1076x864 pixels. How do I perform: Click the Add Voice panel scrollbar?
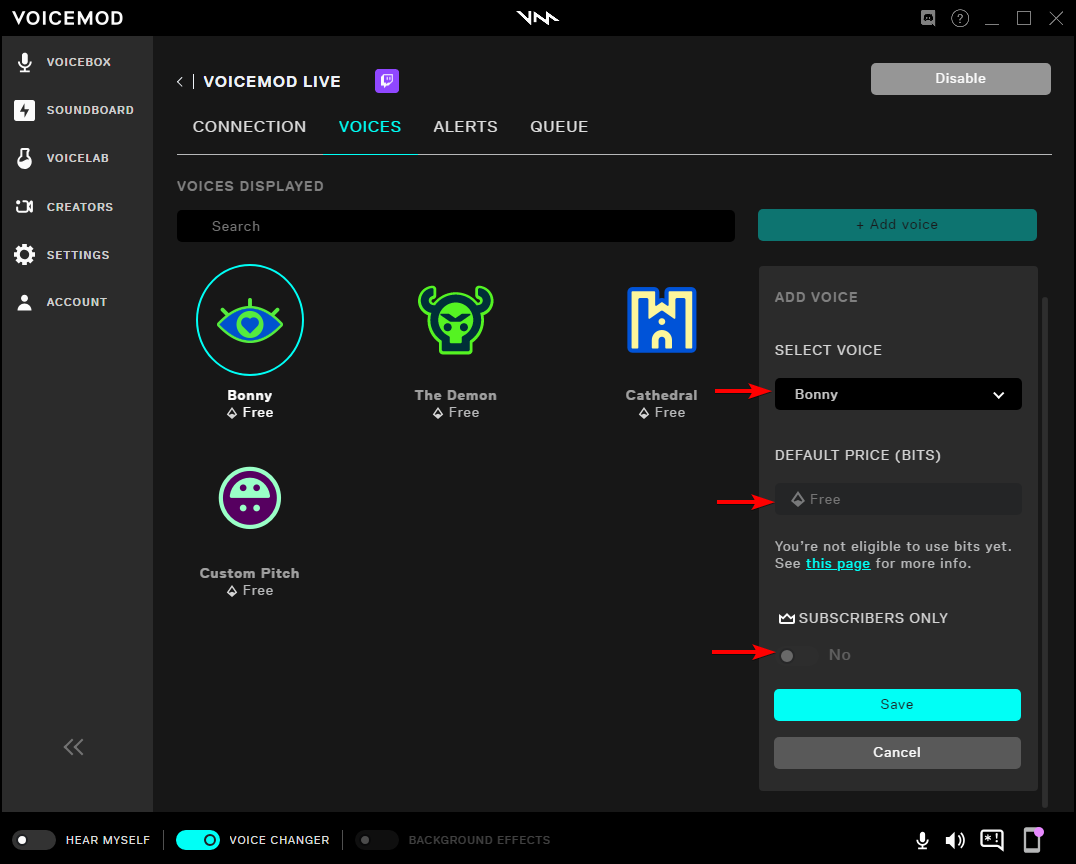pyautogui.click(x=1044, y=552)
